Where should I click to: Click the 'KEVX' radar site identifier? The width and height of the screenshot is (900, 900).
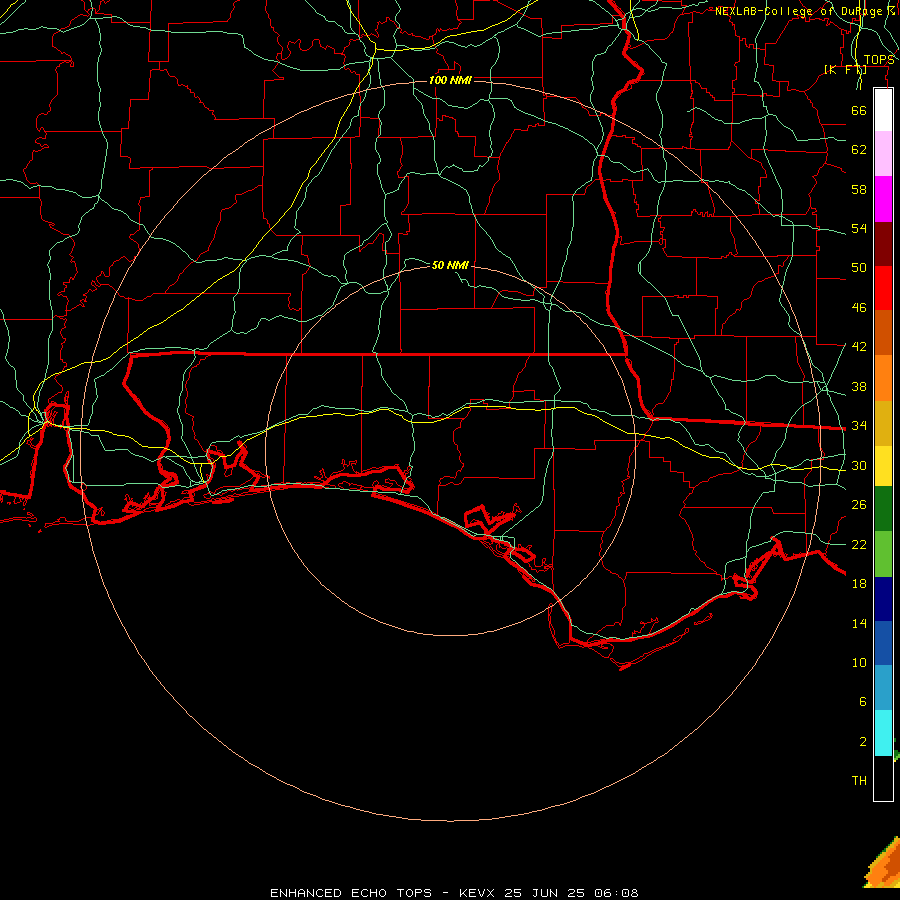pyautogui.click(x=476, y=893)
